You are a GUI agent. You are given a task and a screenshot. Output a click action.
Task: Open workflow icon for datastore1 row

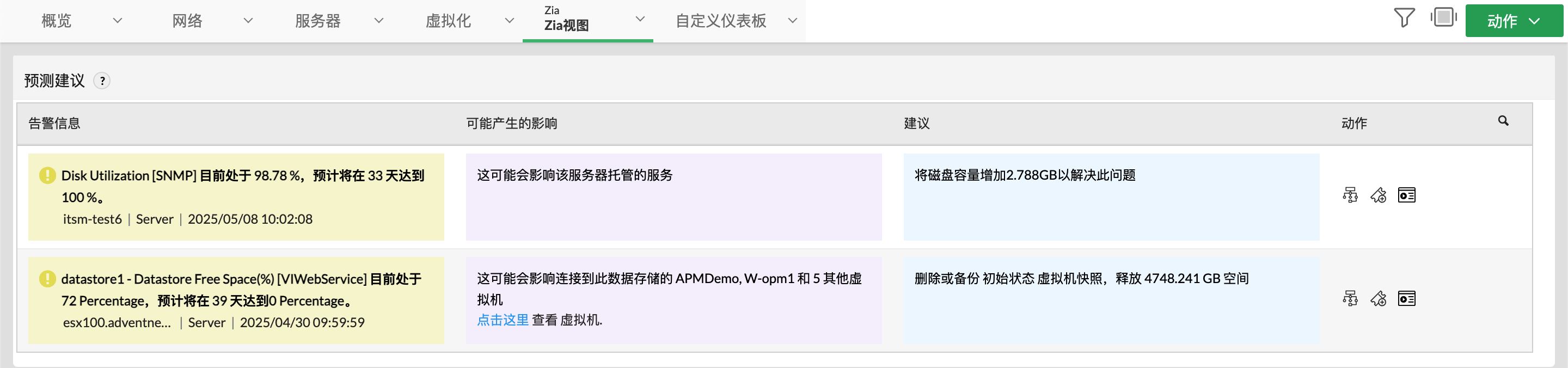(1350, 299)
